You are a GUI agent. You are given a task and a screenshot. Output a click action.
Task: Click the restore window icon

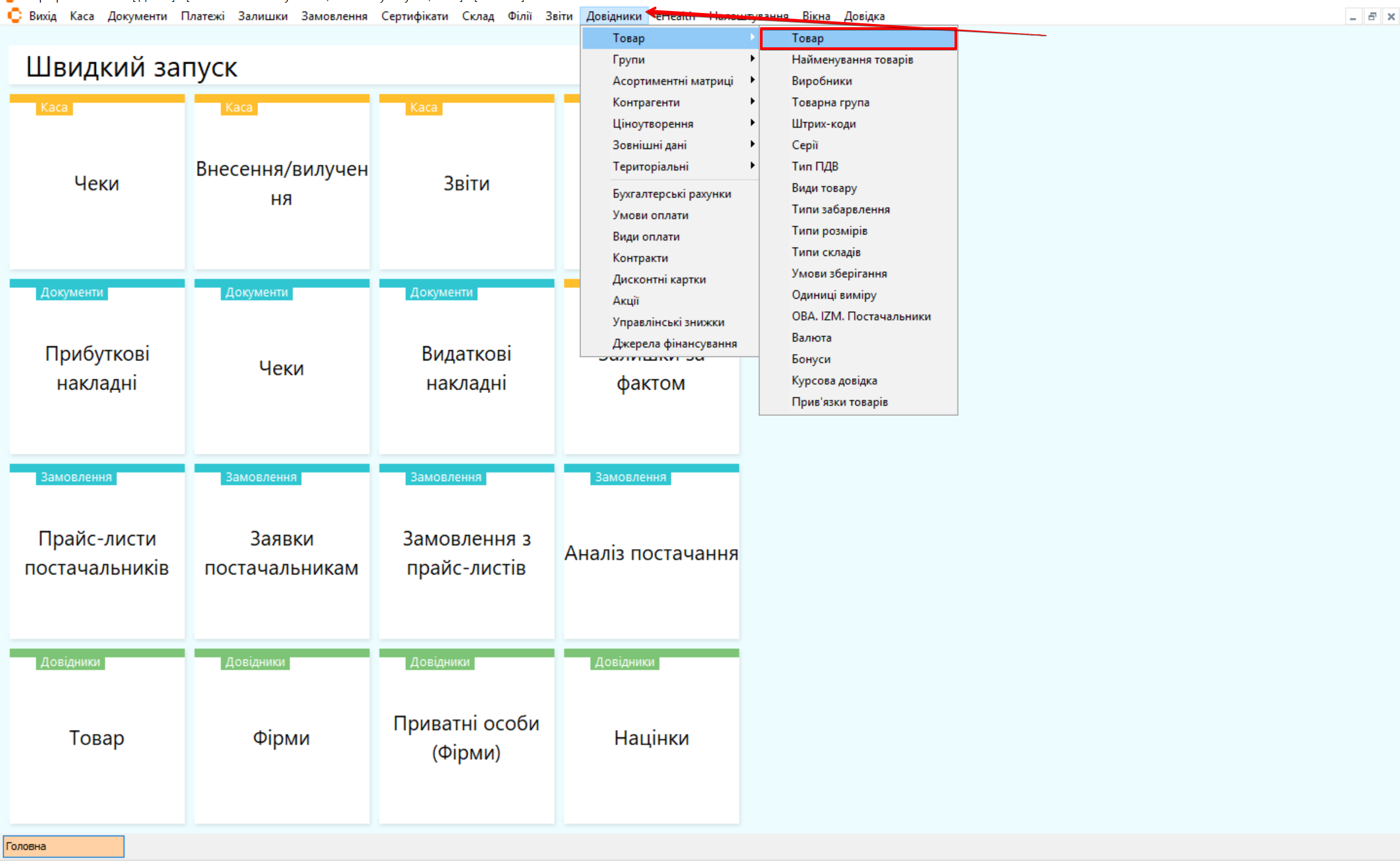(1371, 17)
